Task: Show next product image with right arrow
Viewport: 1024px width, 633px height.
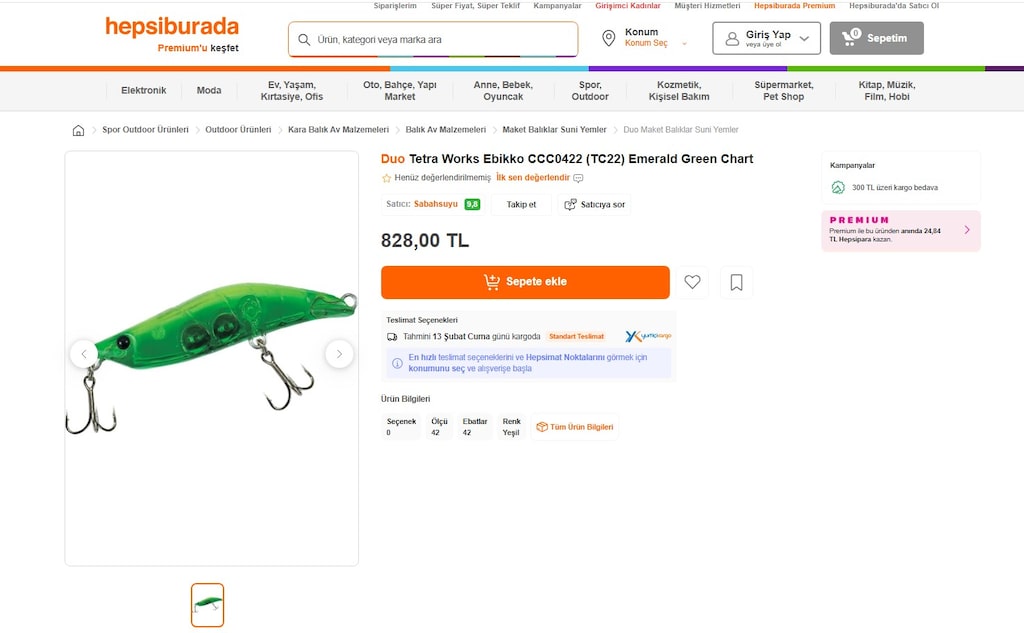Action: pos(339,354)
